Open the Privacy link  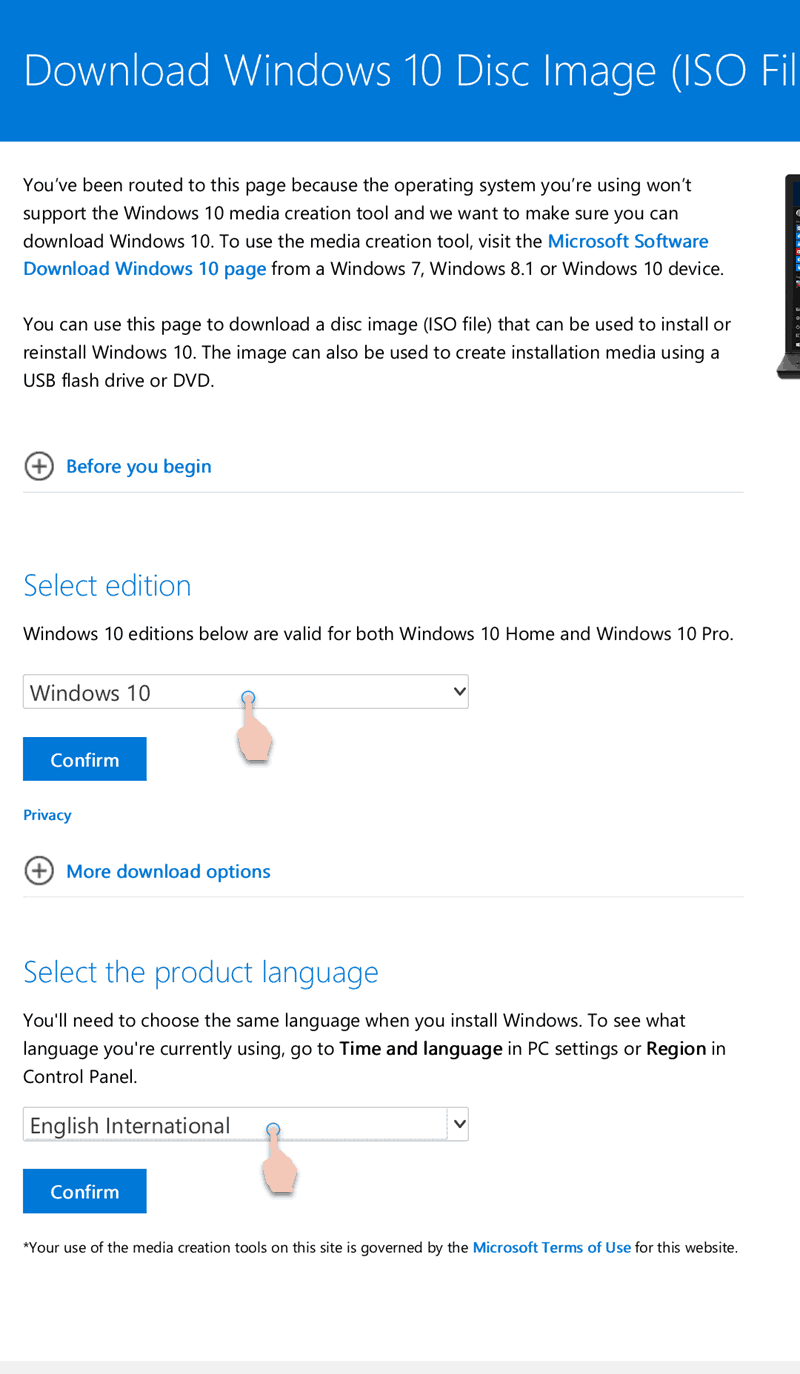(47, 815)
